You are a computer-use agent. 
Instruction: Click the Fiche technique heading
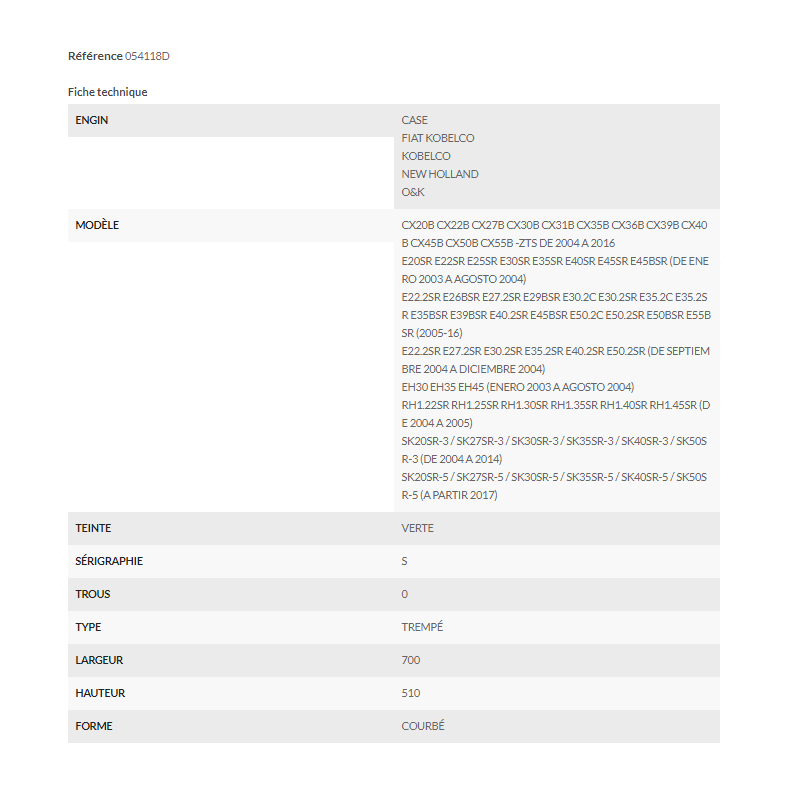point(108,92)
